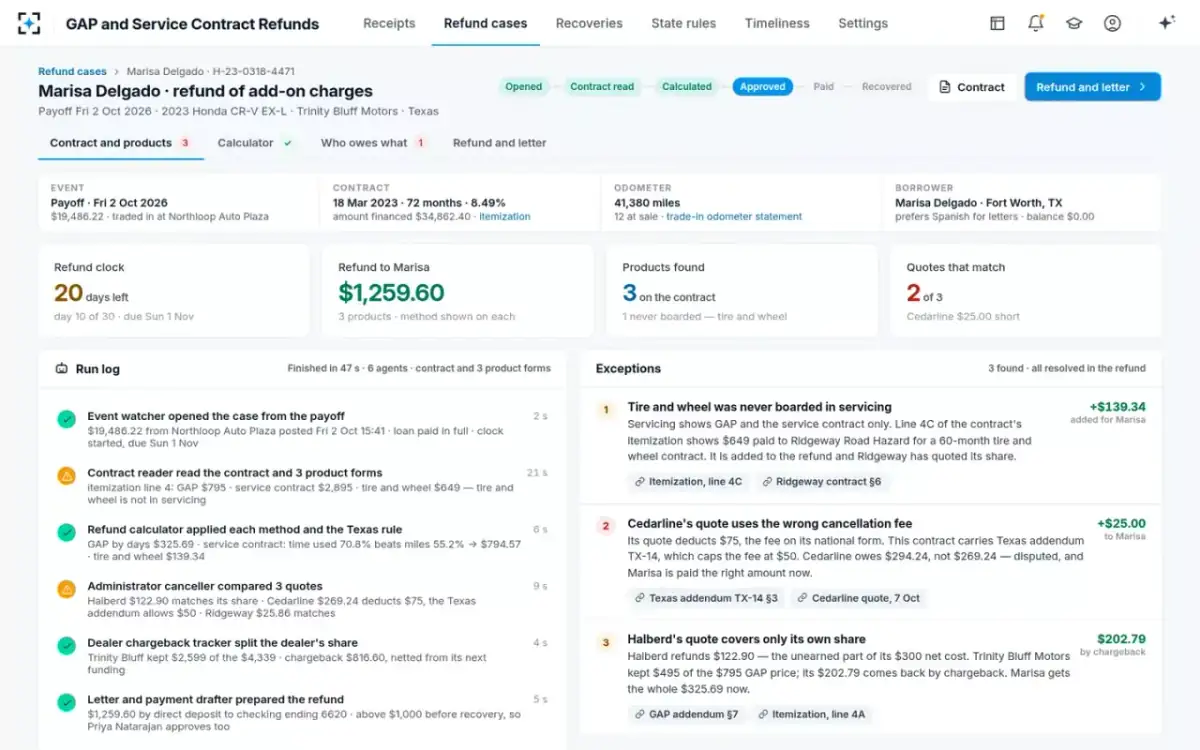The width and height of the screenshot is (1200, 750).
Task: Click the Refund cases breadcrumb link
Action: (72, 72)
